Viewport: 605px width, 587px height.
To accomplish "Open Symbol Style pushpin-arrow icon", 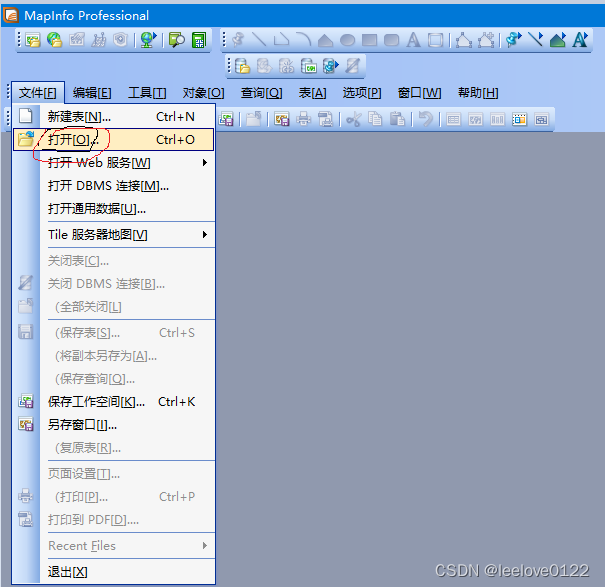I will click(514, 40).
